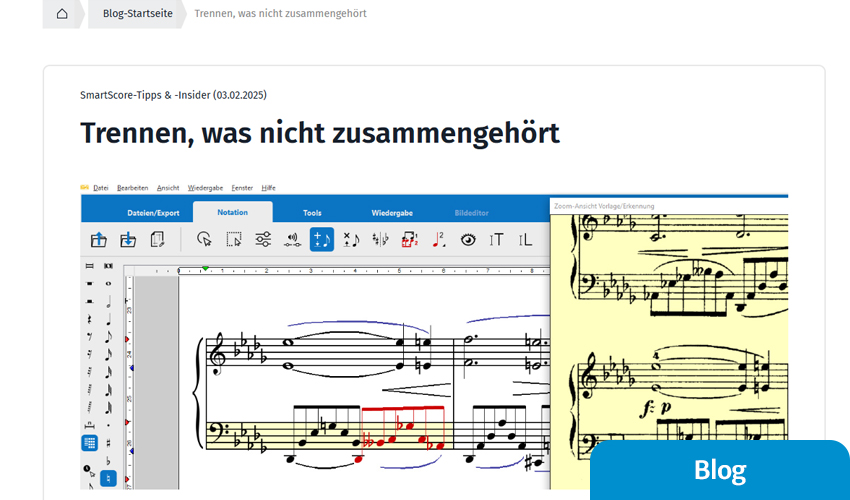Click the import download icon in toolbar

[127, 239]
